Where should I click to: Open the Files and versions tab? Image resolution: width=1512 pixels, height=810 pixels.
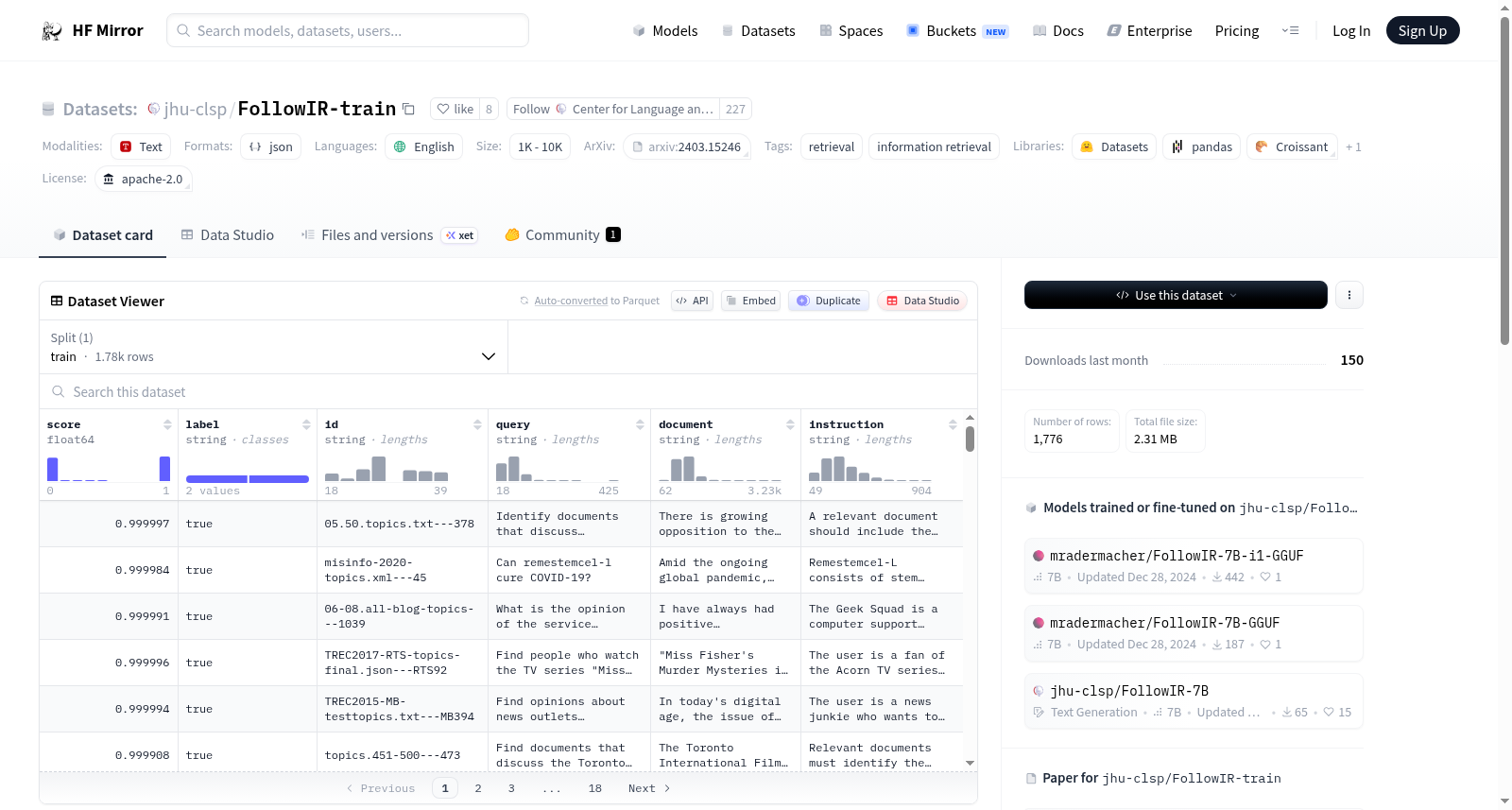click(x=389, y=235)
